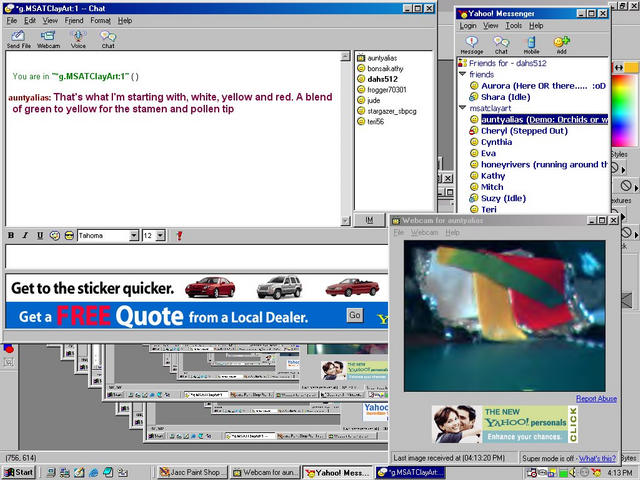Click the Add friend icon in Messenger

click(x=562, y=45)
